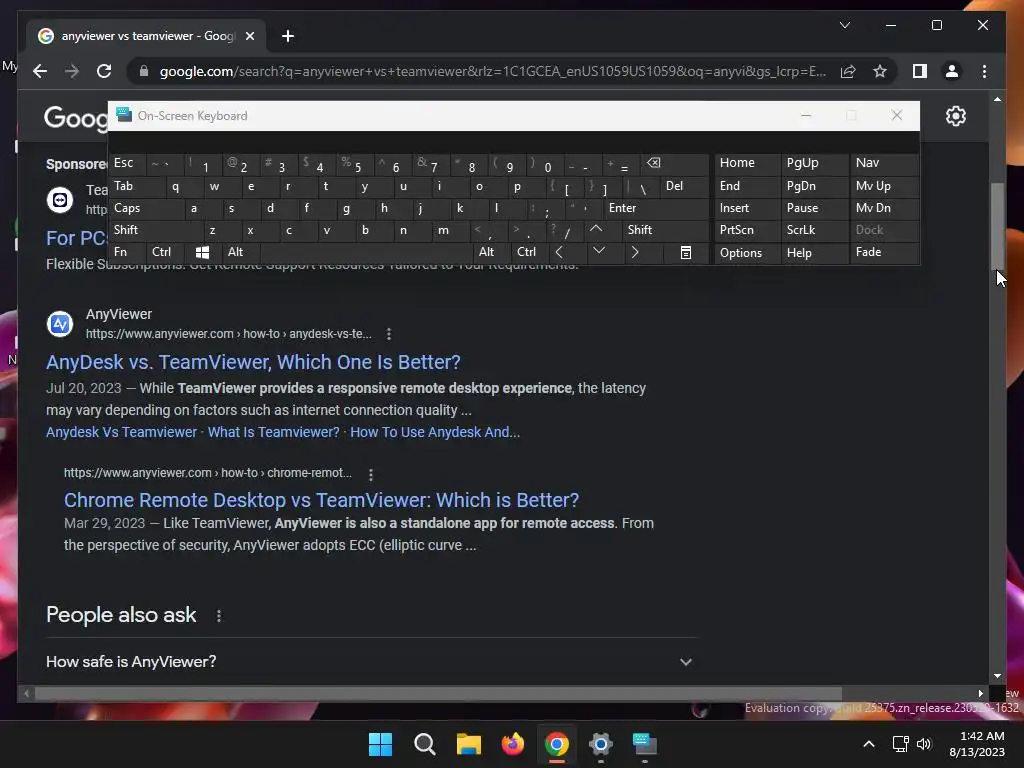Toggle the left Shift key

click(155, 230)
